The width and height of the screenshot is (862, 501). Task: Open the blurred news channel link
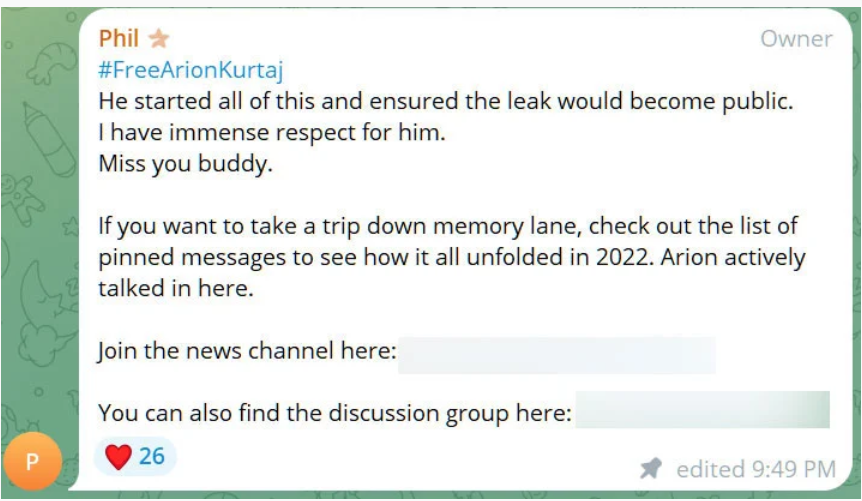556,353
